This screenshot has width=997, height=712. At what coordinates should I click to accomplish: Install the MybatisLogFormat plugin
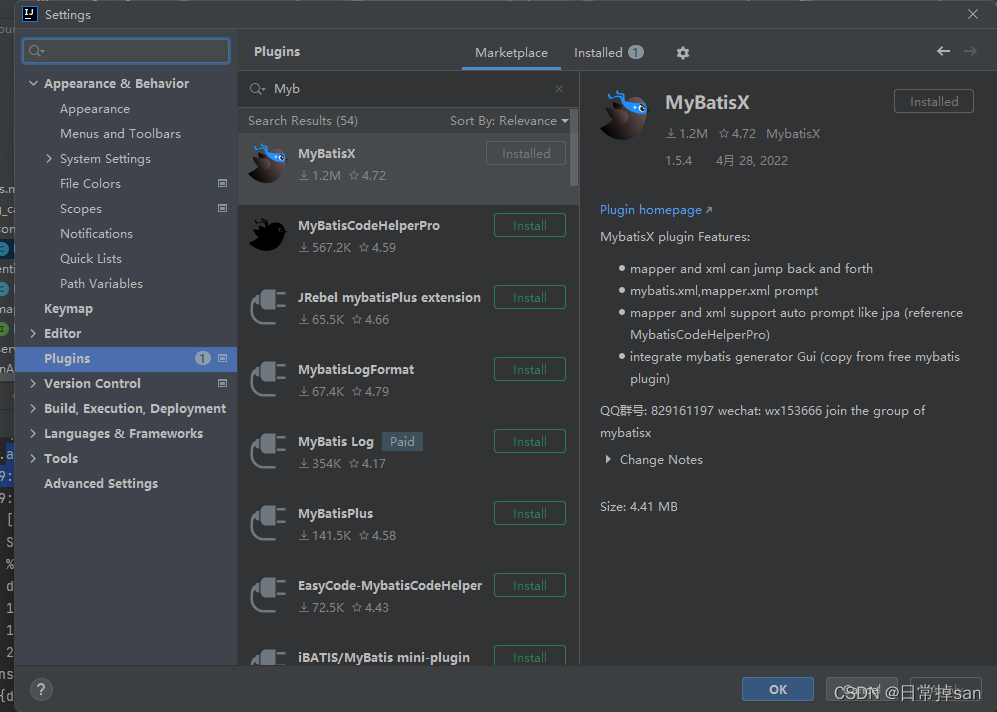530,369
